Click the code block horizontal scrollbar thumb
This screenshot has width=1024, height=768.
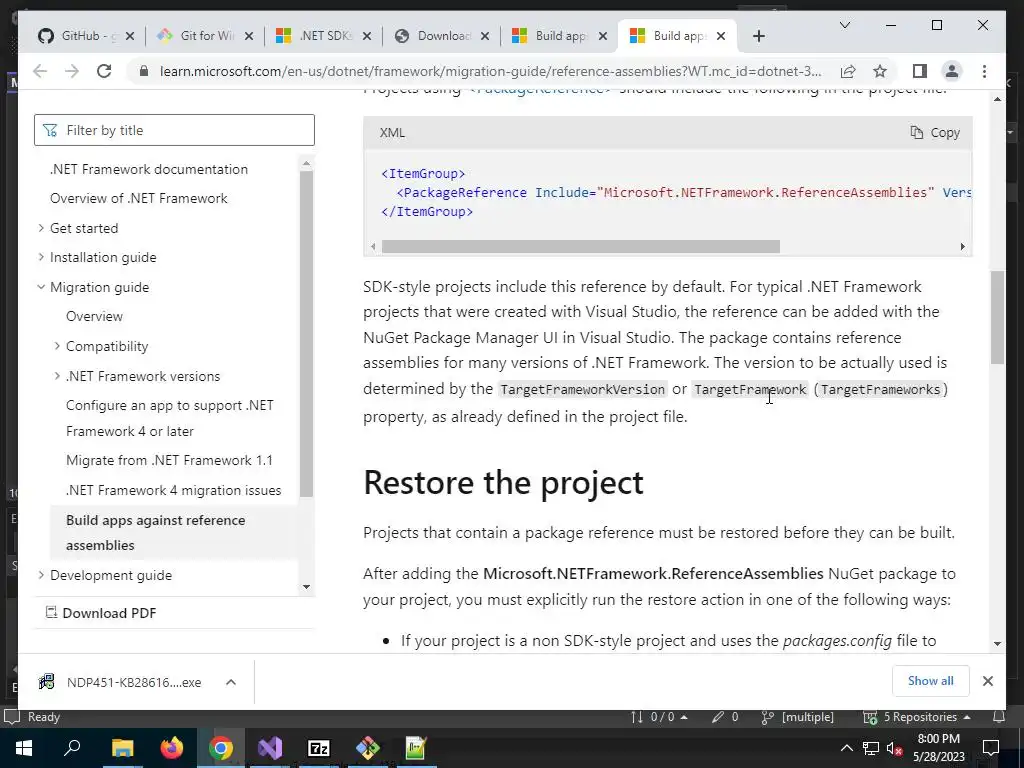[x=581, y=246]
